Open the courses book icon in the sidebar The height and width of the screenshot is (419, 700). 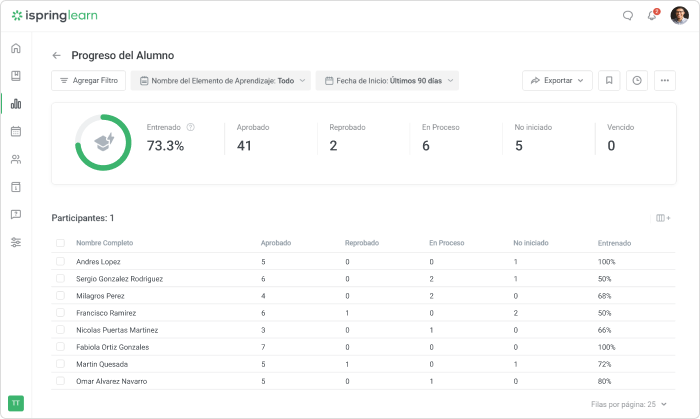[x=16, y=76]
